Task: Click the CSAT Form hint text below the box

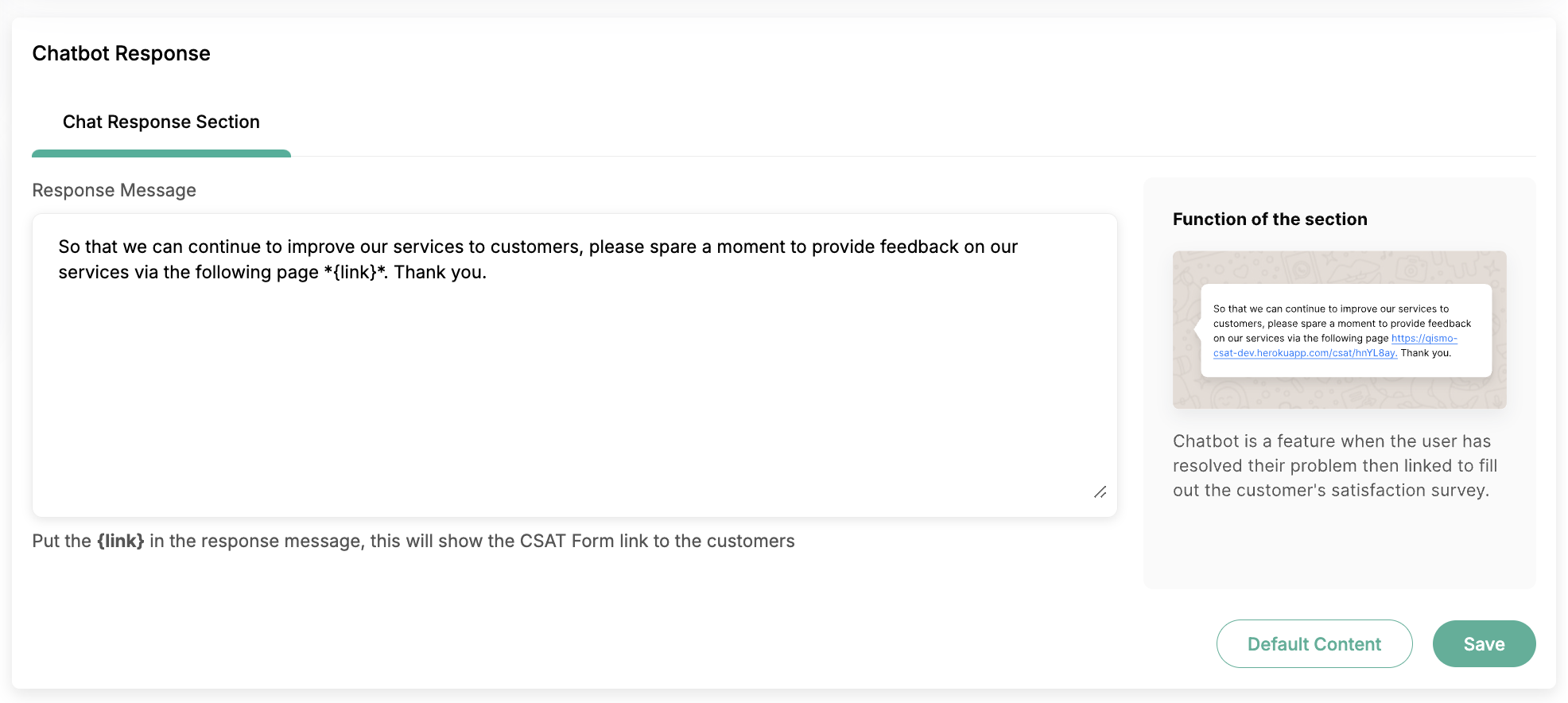Action: click(413, 541)
